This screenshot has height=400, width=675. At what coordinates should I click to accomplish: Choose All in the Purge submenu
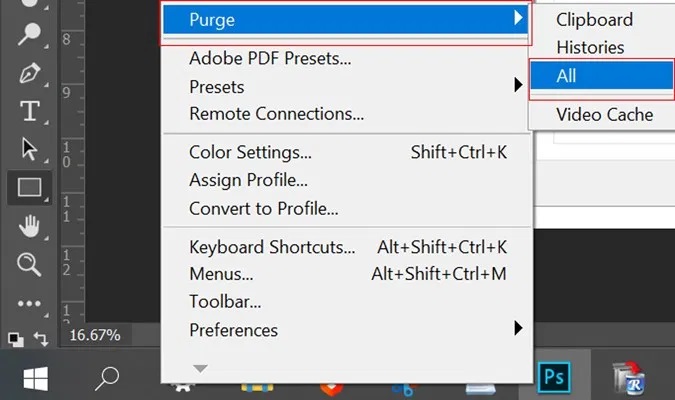tap(602, 75)
